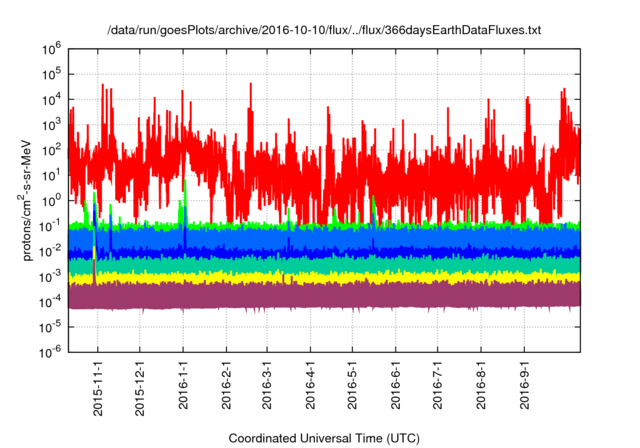Click the 10^5 y-axis tick label
640x448 pixels.
click(x=51, y=75)
